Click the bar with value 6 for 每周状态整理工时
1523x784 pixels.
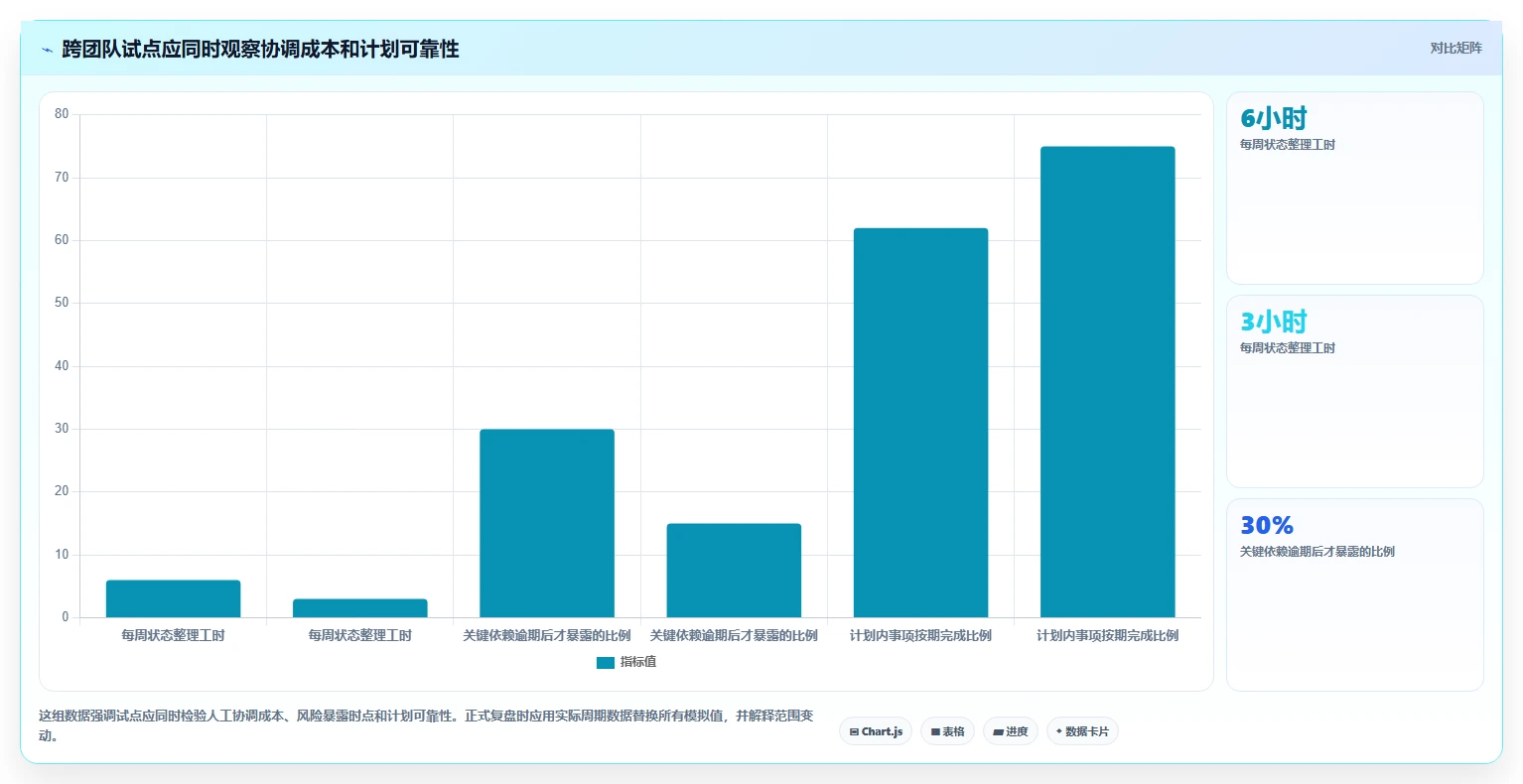click(x=173, y=598)
